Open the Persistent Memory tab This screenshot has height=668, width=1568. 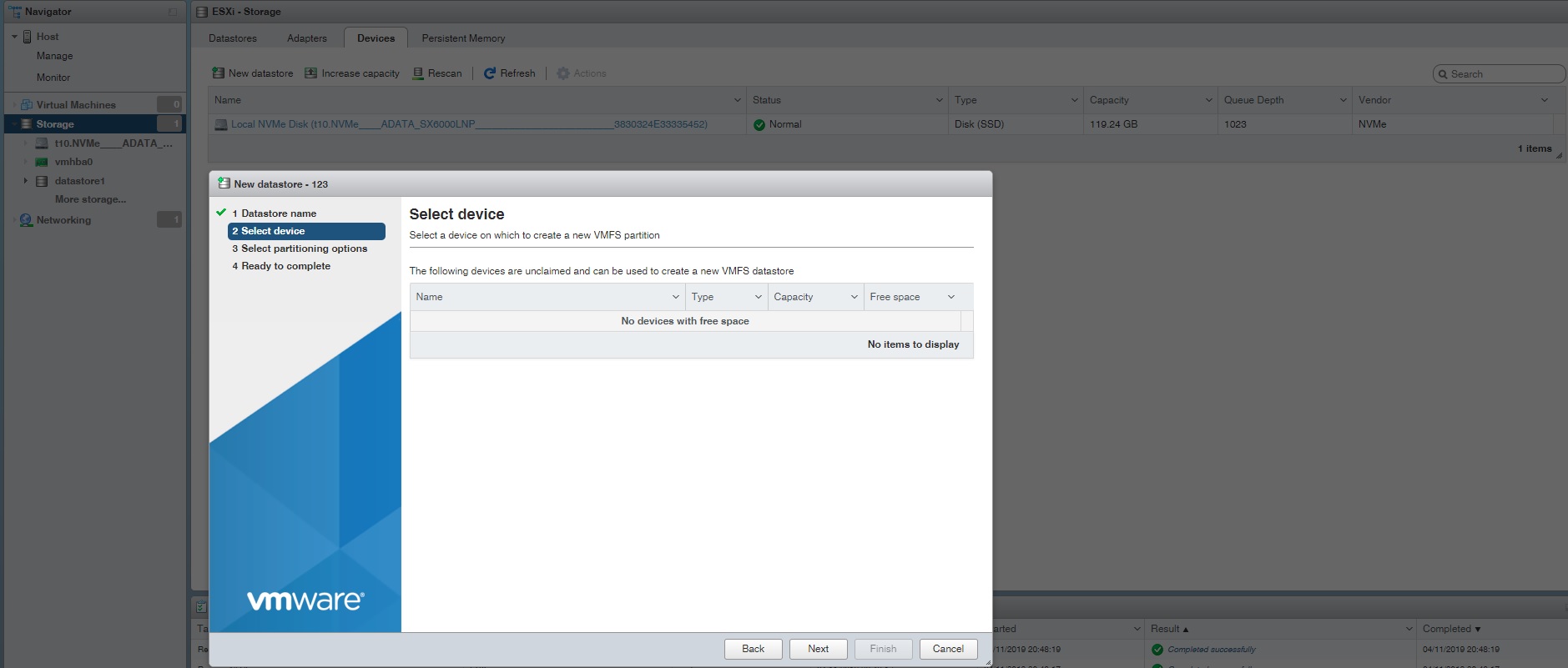coord(463,38)
